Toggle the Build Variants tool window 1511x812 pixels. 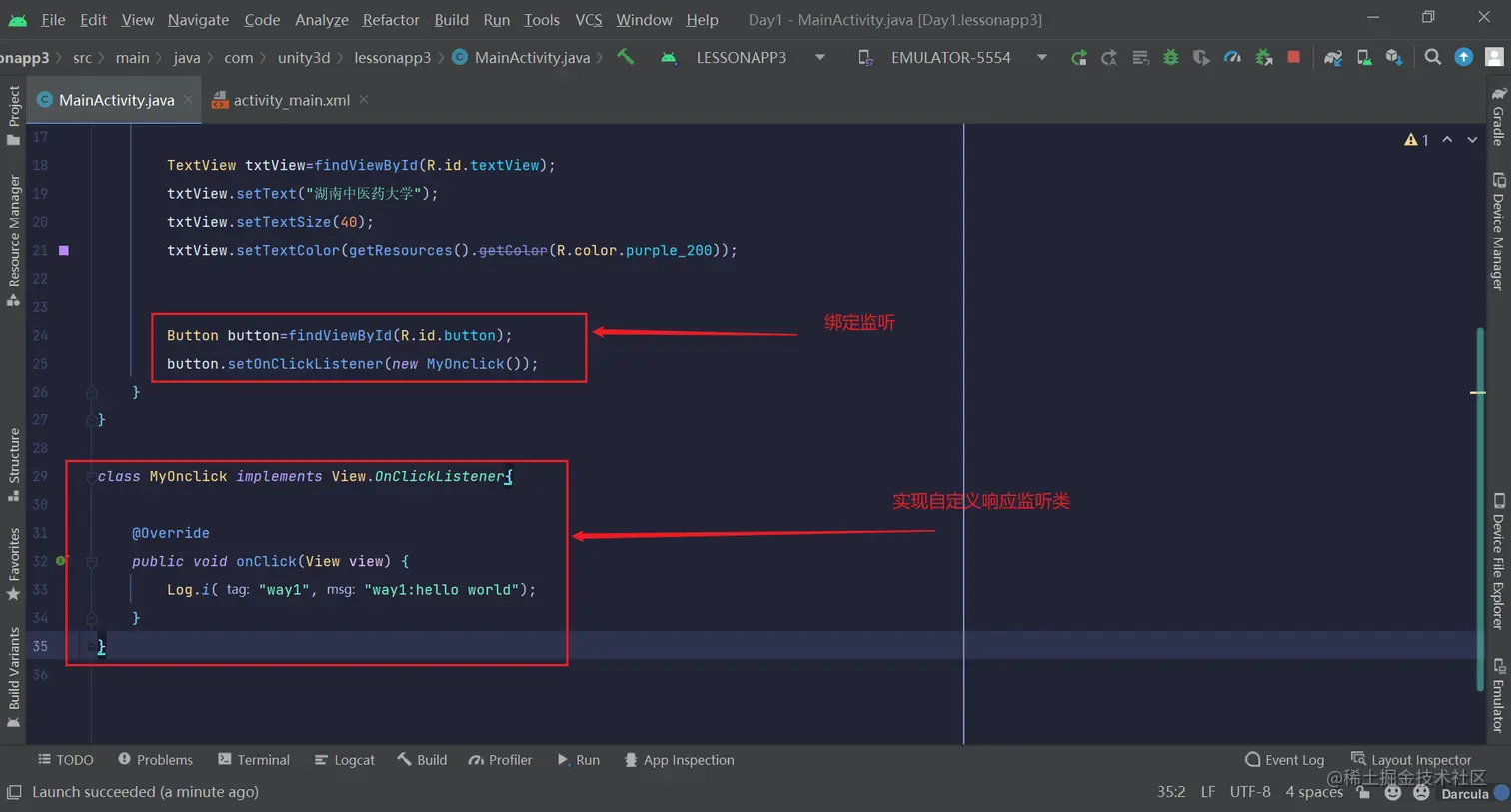(13, 677)
